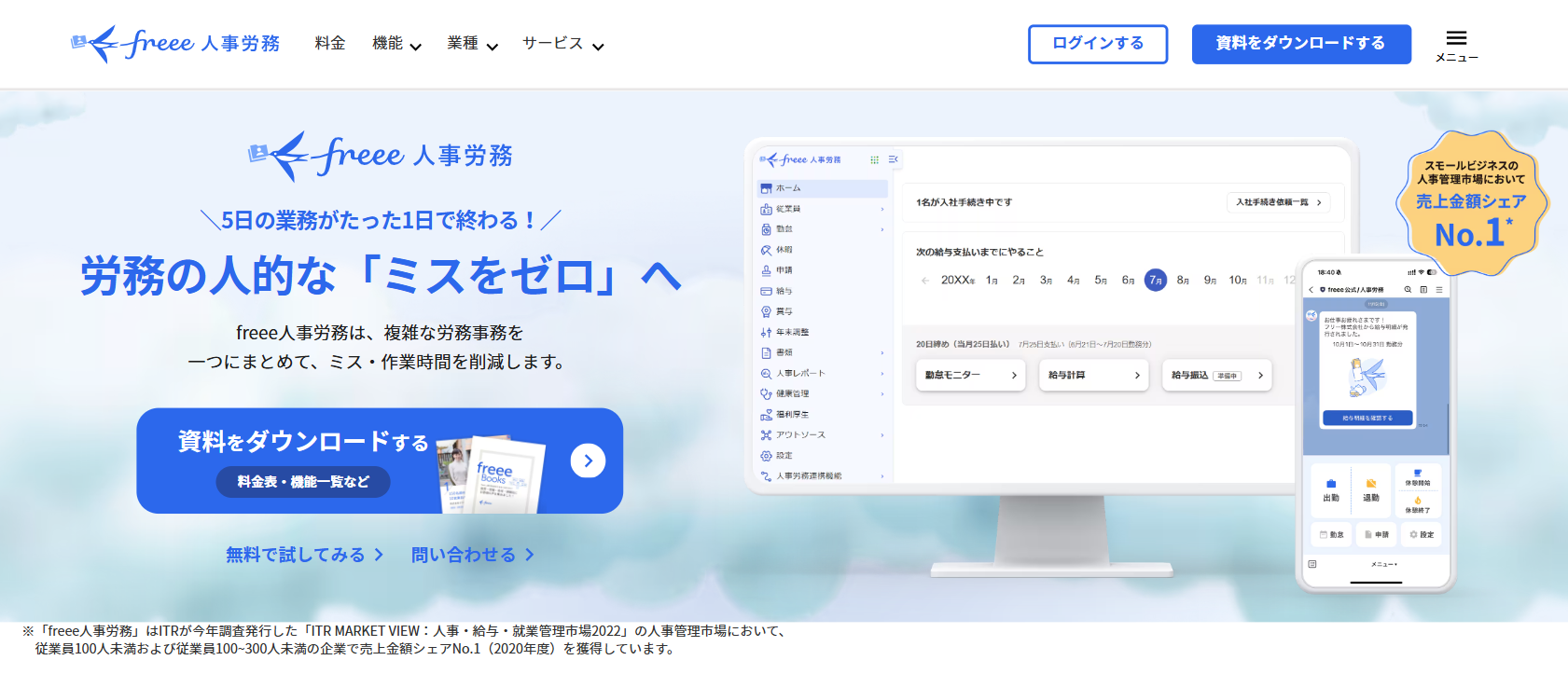Tap the search icon in phone header
1568x674 pixels.
pos(1408,290)
